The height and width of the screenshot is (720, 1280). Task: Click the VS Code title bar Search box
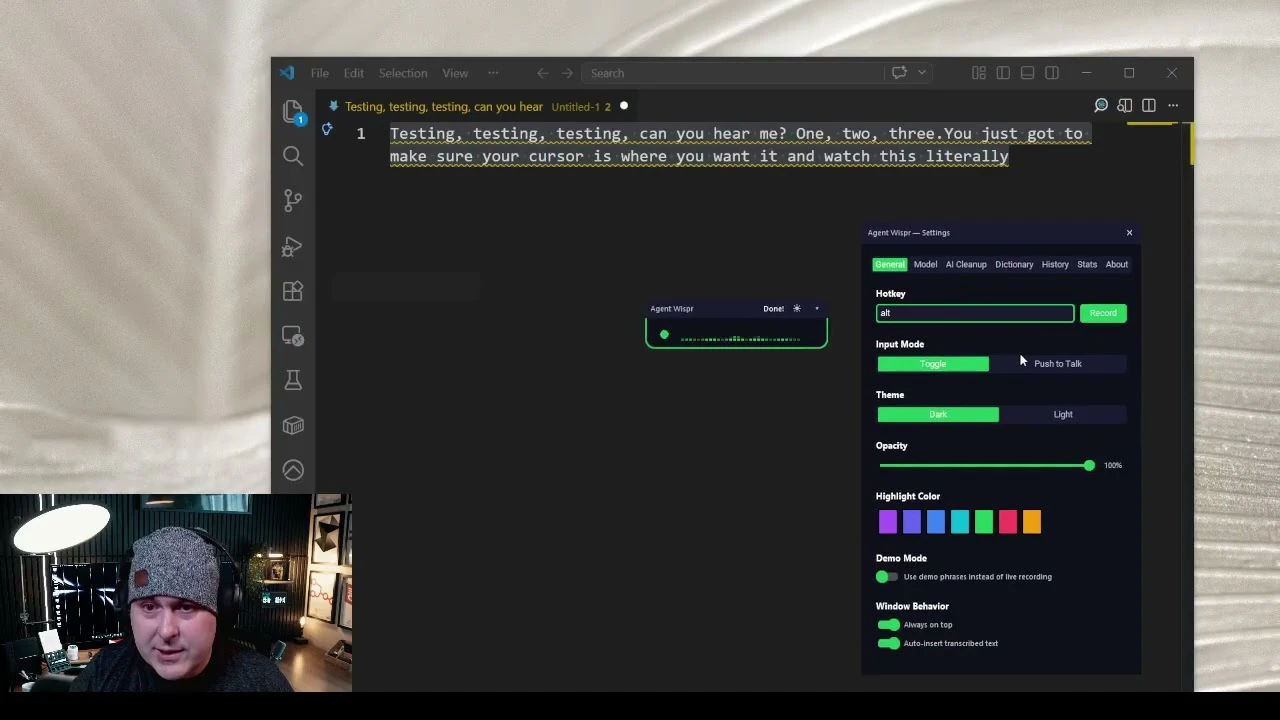[x=735, y=73]
